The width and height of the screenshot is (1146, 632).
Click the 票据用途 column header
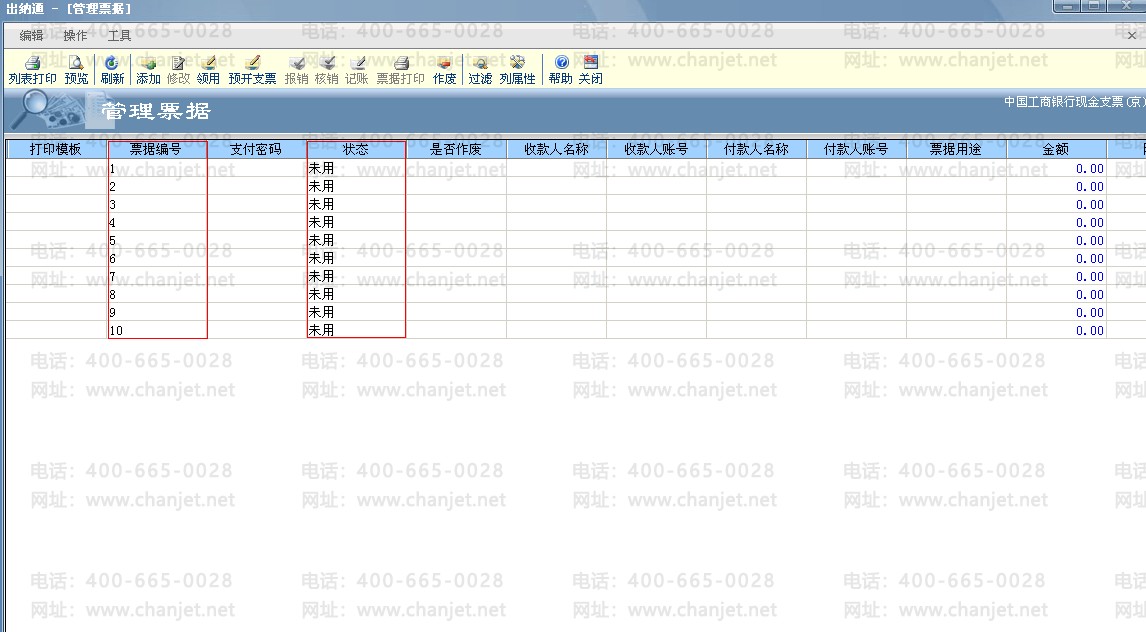[x=956, y=149]
